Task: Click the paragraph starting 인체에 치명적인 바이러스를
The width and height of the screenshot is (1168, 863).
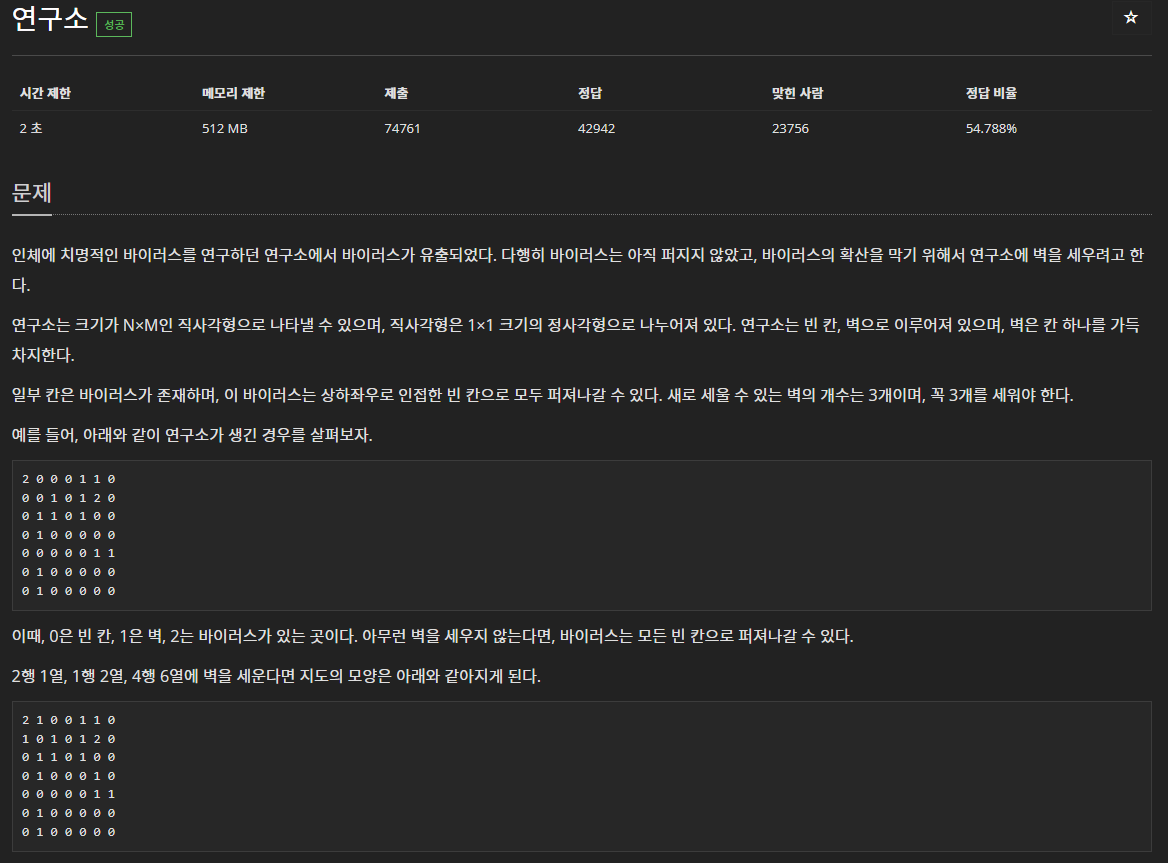Action: click(578, 270)
